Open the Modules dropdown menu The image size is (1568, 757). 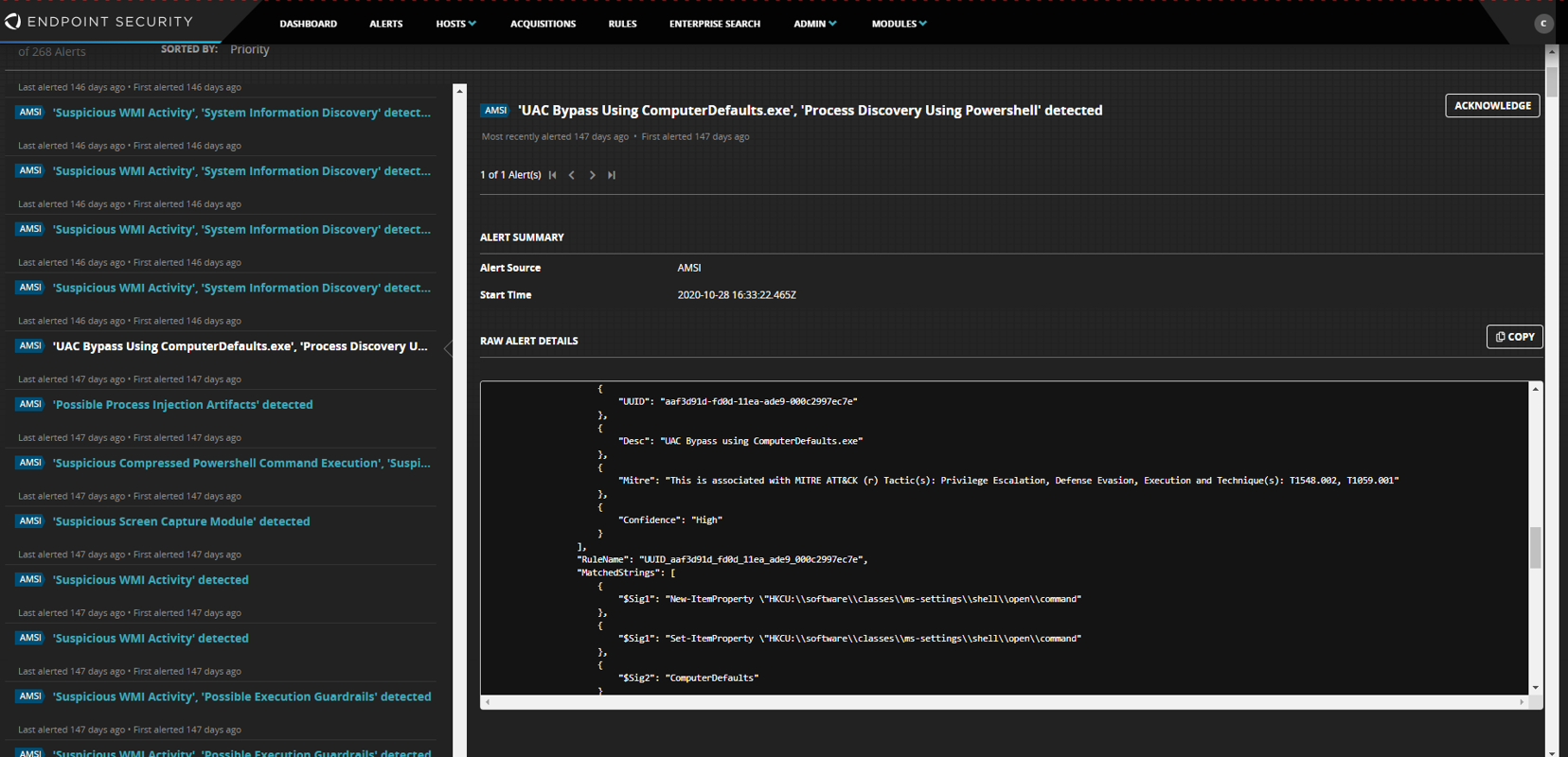pyautogui.click(x=899, y=24)
